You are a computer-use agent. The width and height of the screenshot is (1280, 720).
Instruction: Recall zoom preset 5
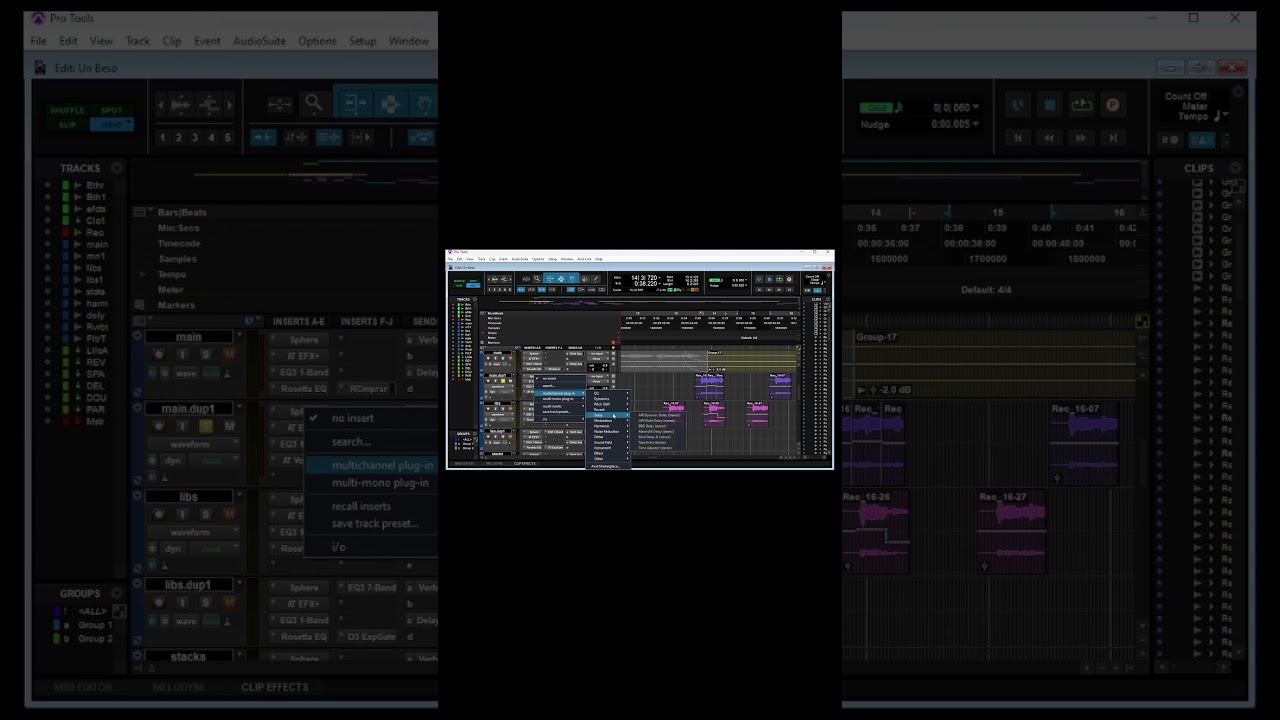click(510, 290)
